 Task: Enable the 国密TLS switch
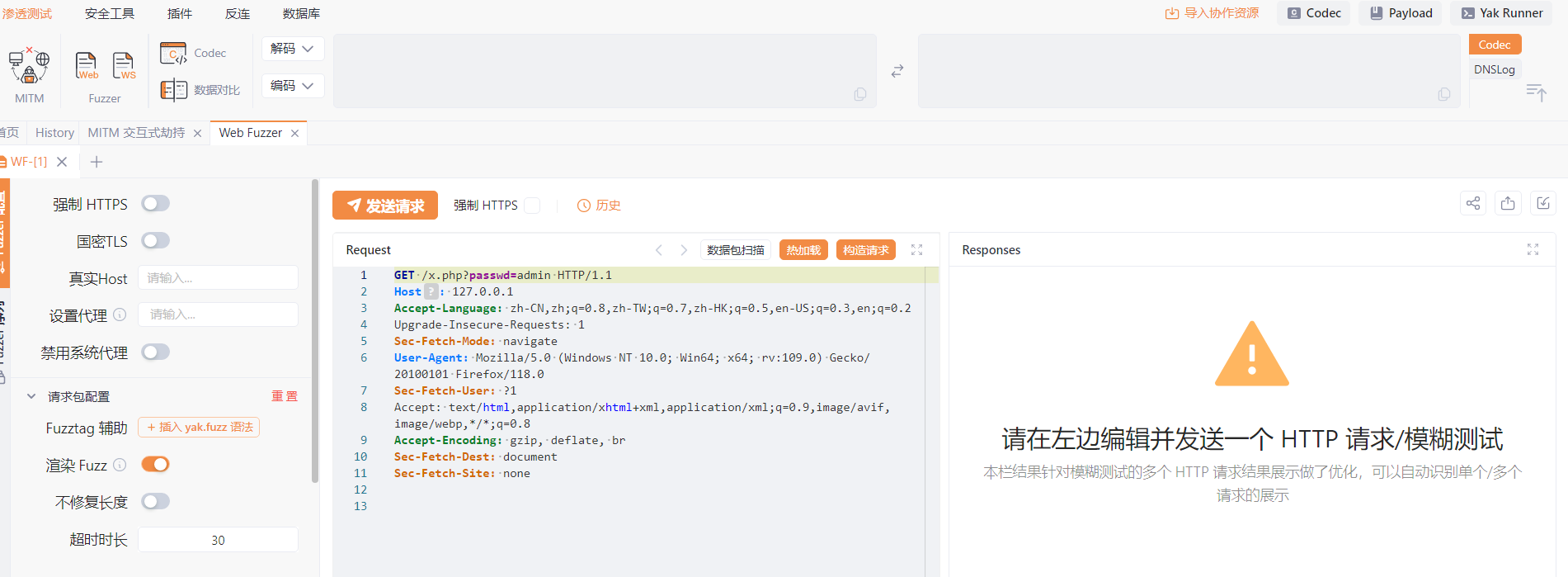[155, 240]
